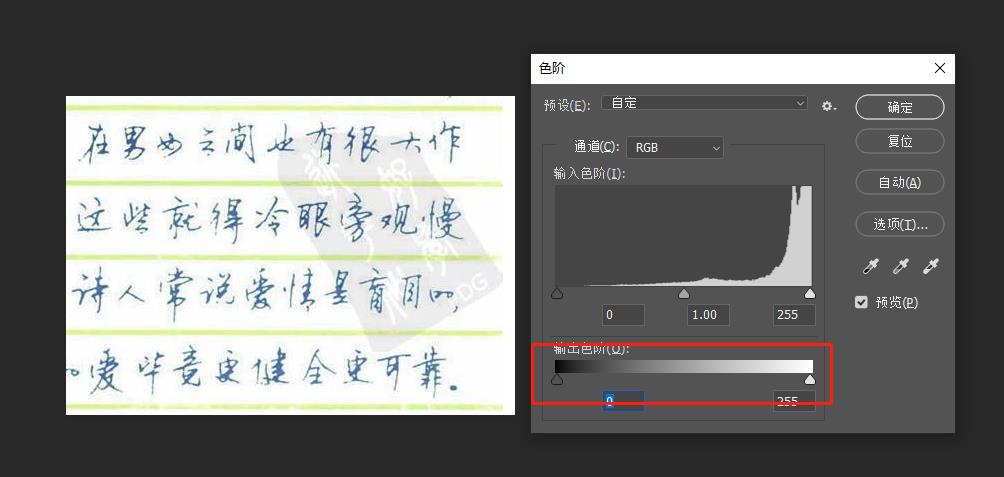Select the black point eyedropper
This screenshot has width=1004, height=477.
pos(872,266)
